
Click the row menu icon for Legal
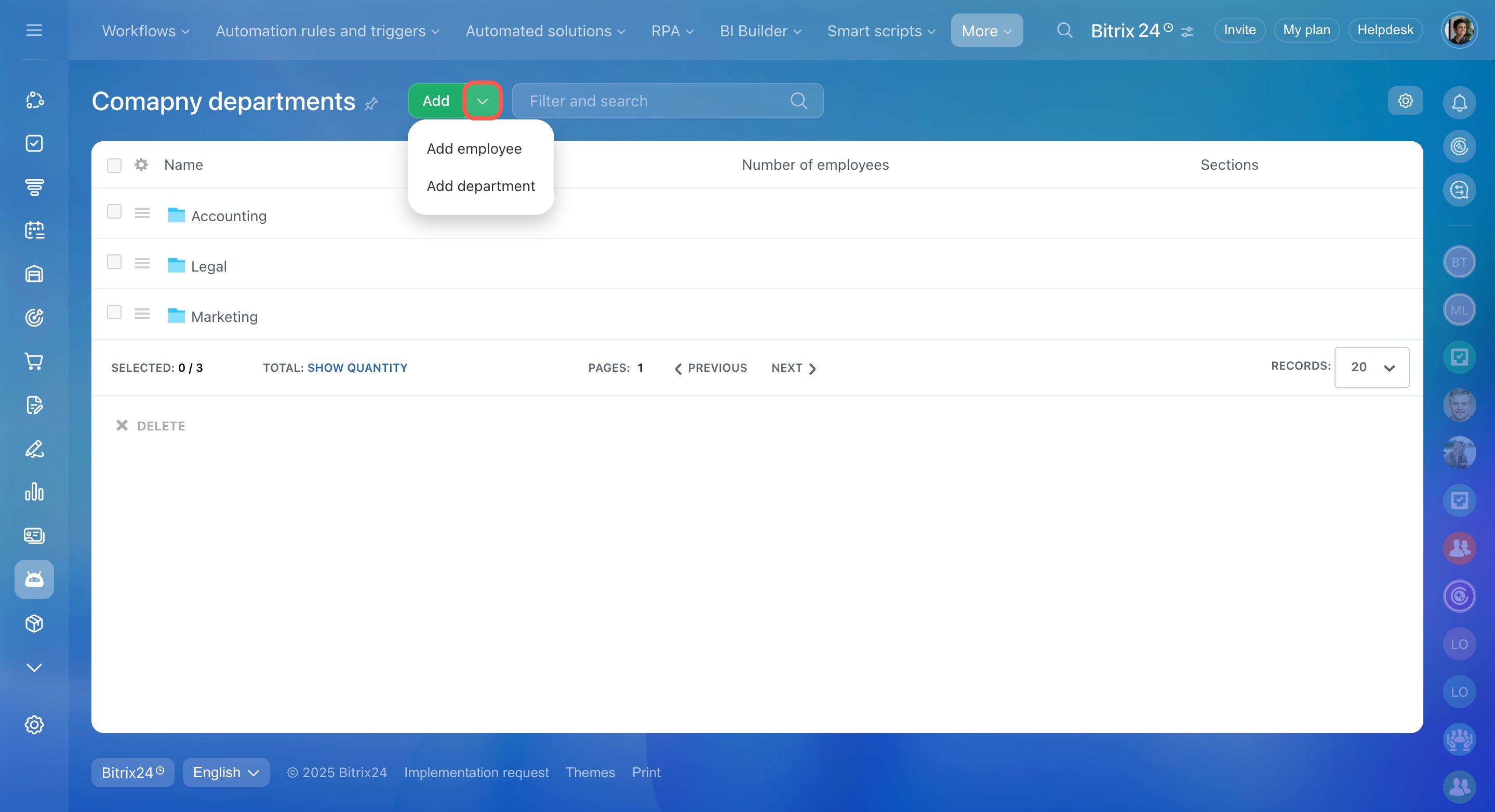142,263
